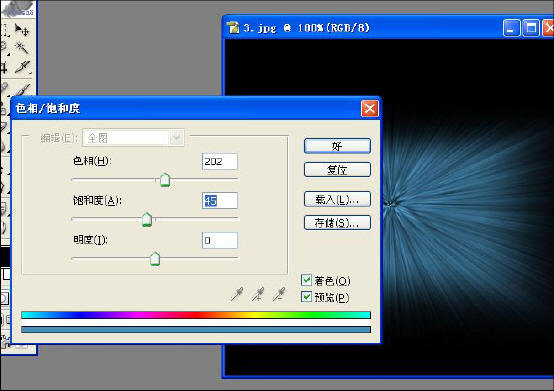Confirm with the 好 button

click(x=337, y=146)
